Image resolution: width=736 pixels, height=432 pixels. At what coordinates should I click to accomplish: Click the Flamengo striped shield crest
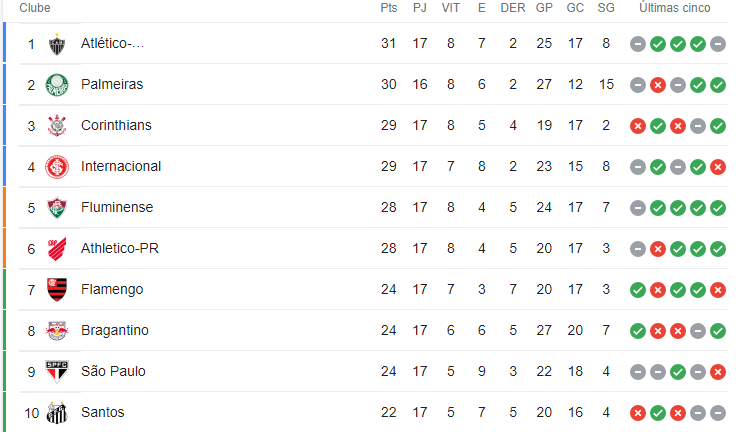coord(57,290)
